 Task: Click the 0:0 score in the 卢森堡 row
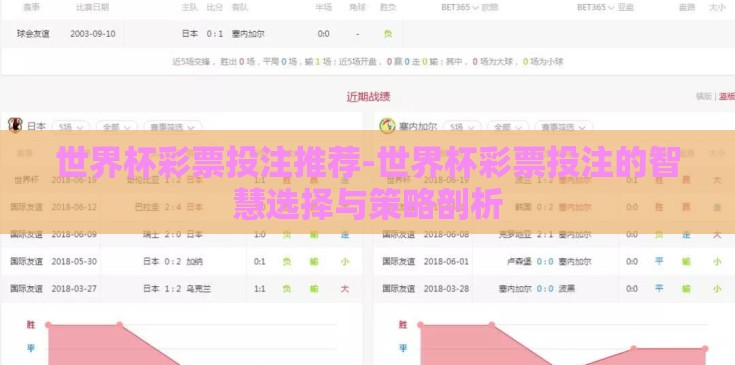545,261
